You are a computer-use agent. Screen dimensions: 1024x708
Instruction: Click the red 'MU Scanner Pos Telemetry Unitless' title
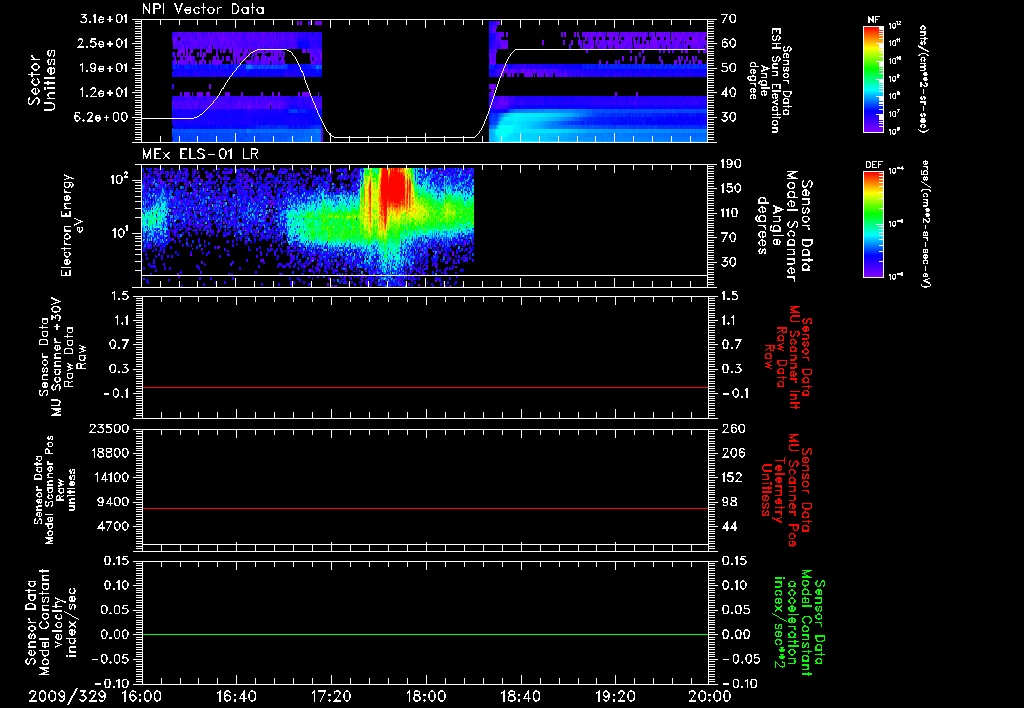click(x=787, y=490)
